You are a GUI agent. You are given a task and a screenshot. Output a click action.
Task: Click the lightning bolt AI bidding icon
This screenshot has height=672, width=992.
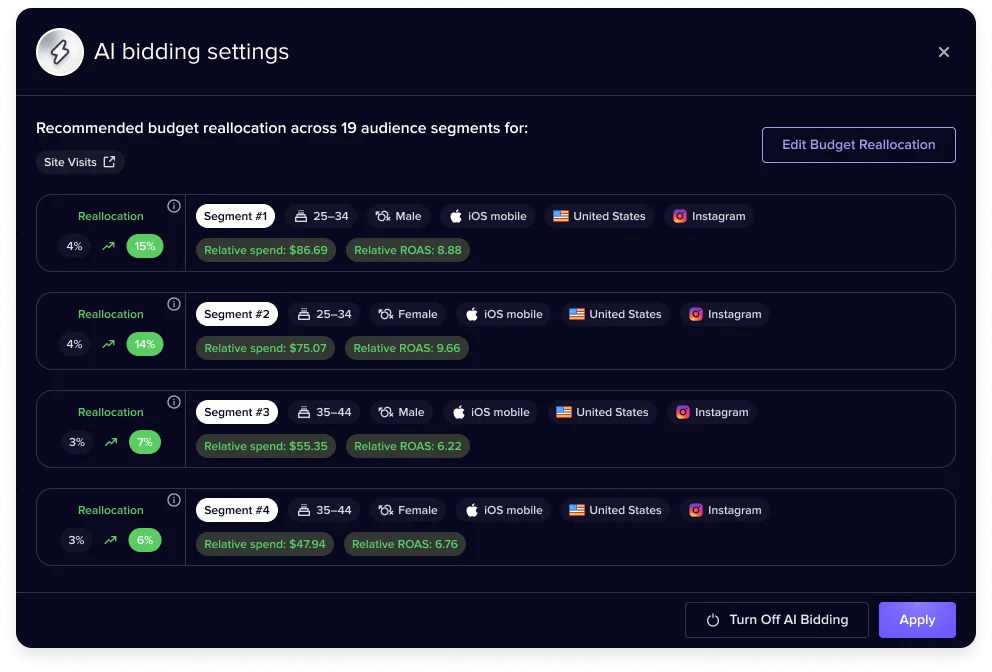[60, 52]
